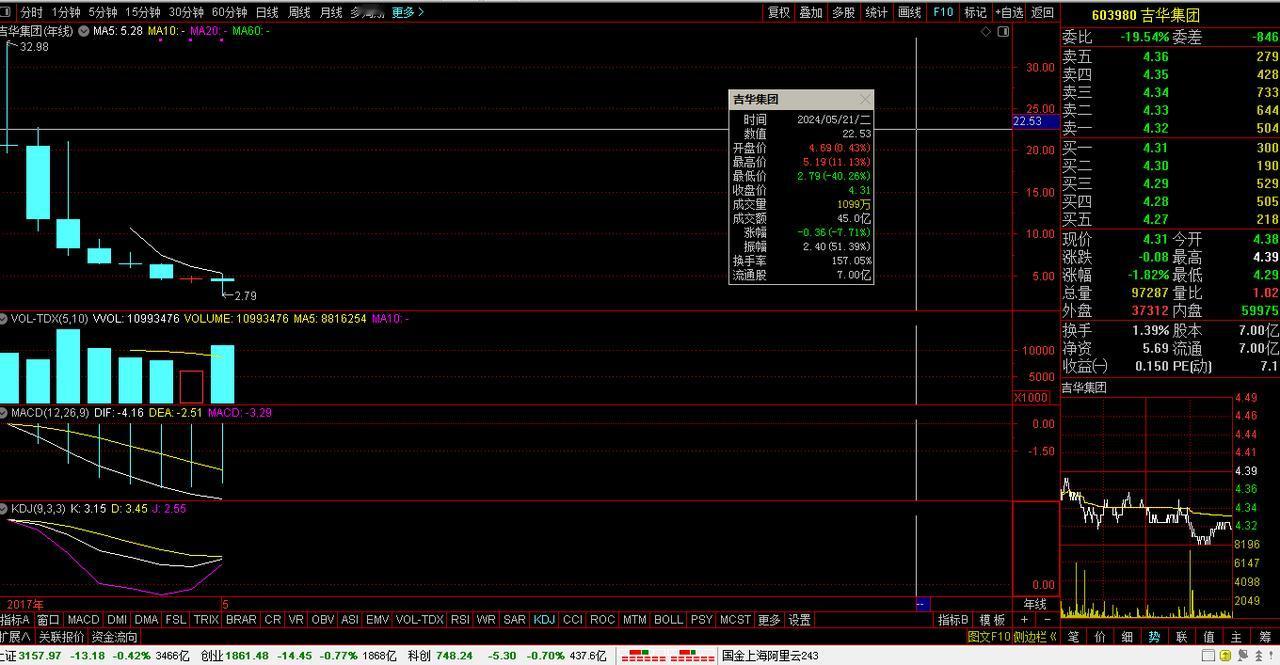Click the 标记 mark button
The width and height of the screenshot is (1280, 665).
click(975, 12)
